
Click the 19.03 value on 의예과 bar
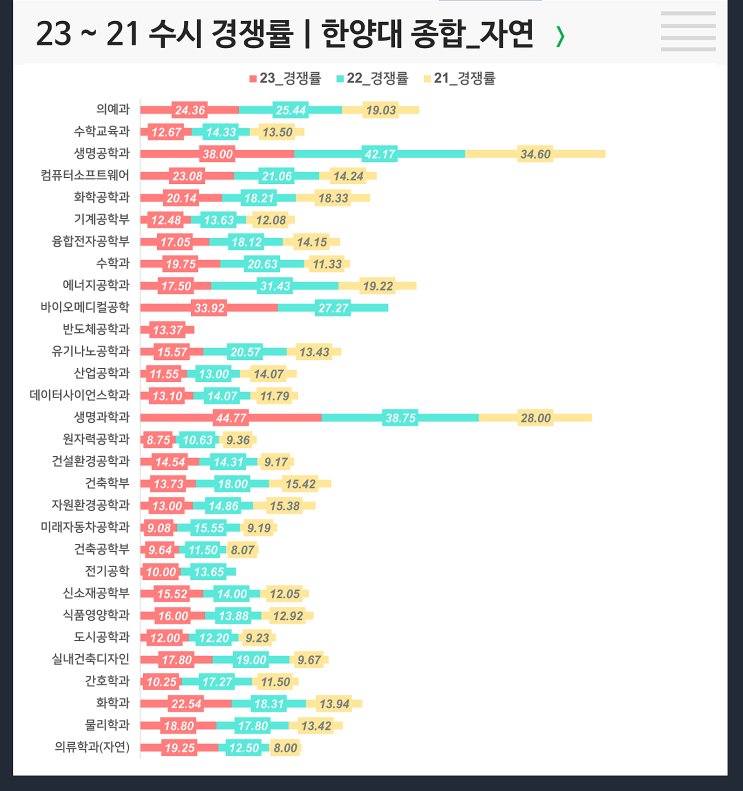point(381,110)
